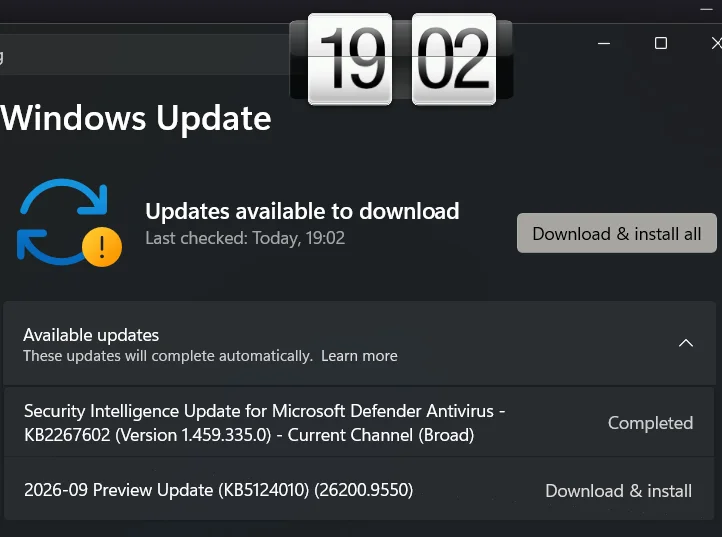Click the blue Windows Update sync arrows icon
Screen dimensions: 722x537
(x=62, y=222)
